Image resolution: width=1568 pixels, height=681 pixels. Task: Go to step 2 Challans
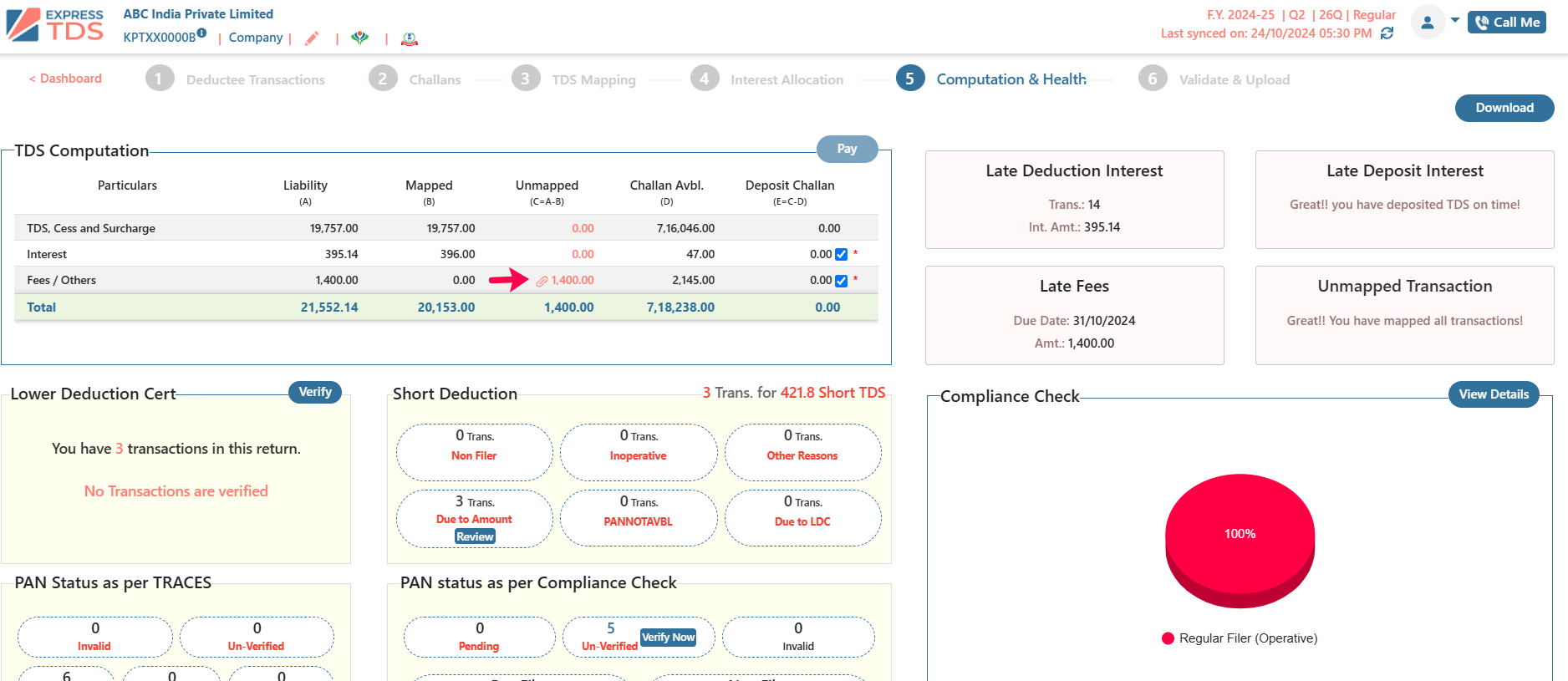tap(415, 79)
